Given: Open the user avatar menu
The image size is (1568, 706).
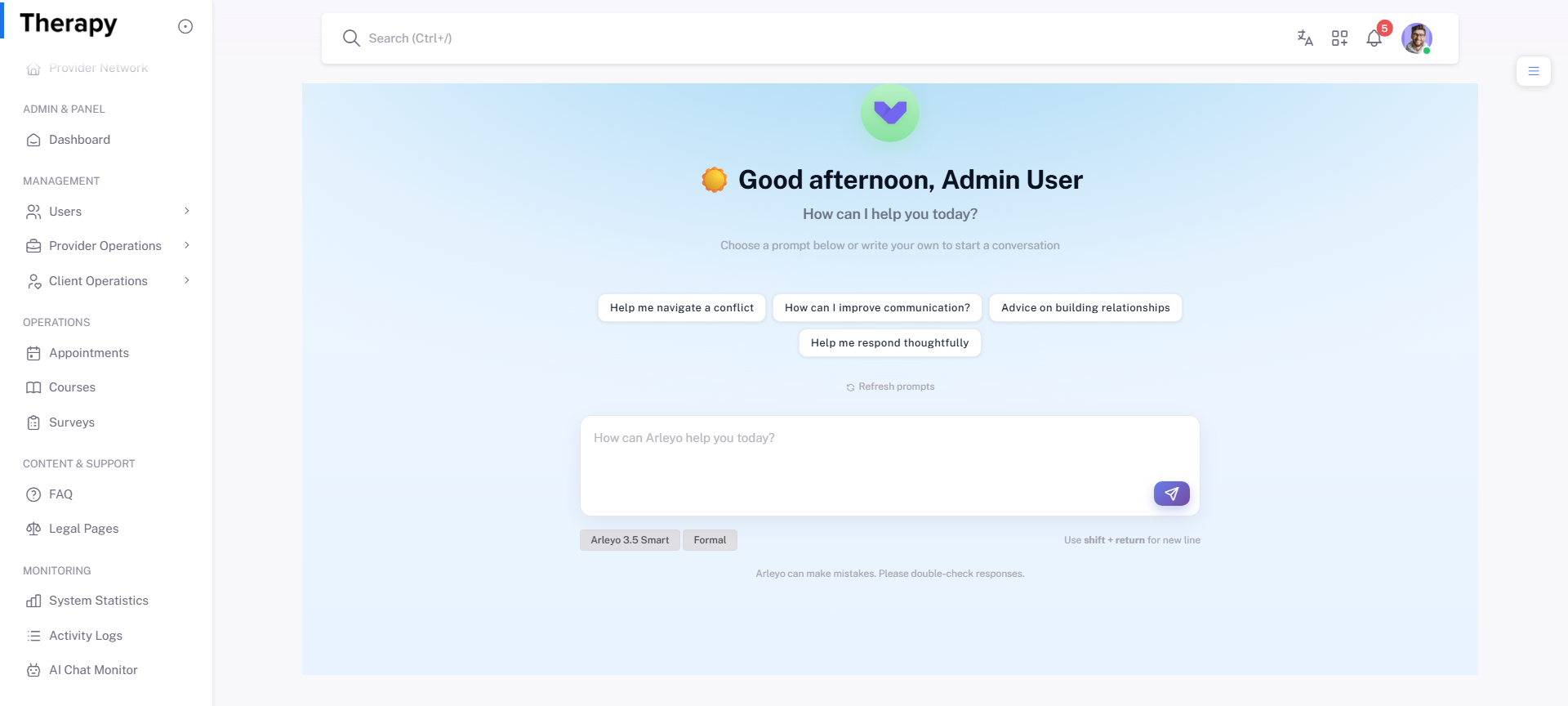Looking at the screenshot, I should pyautogui.click(x=1417, y=38).
